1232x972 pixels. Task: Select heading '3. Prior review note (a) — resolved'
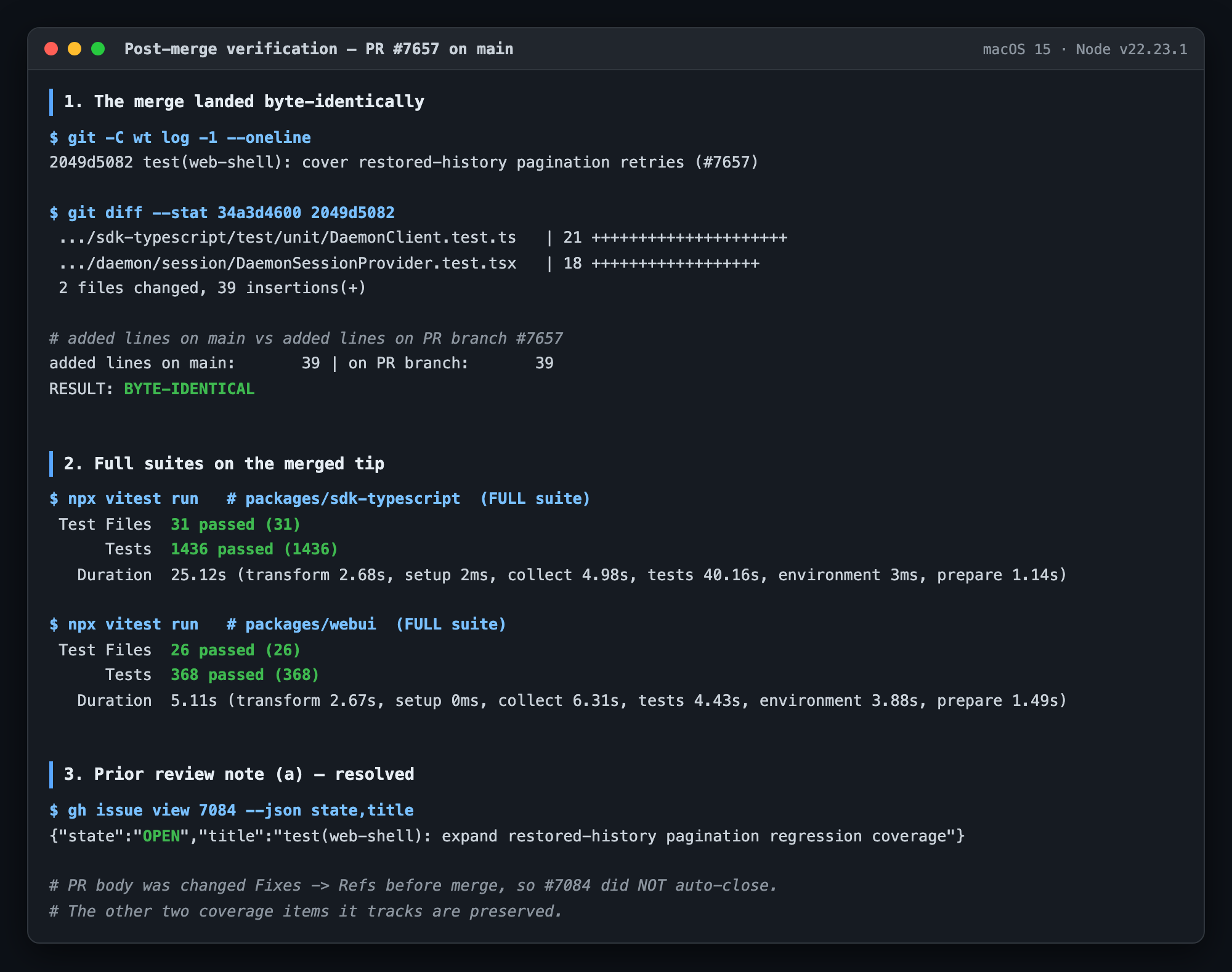pyautogui.click(x=239, y=774)
